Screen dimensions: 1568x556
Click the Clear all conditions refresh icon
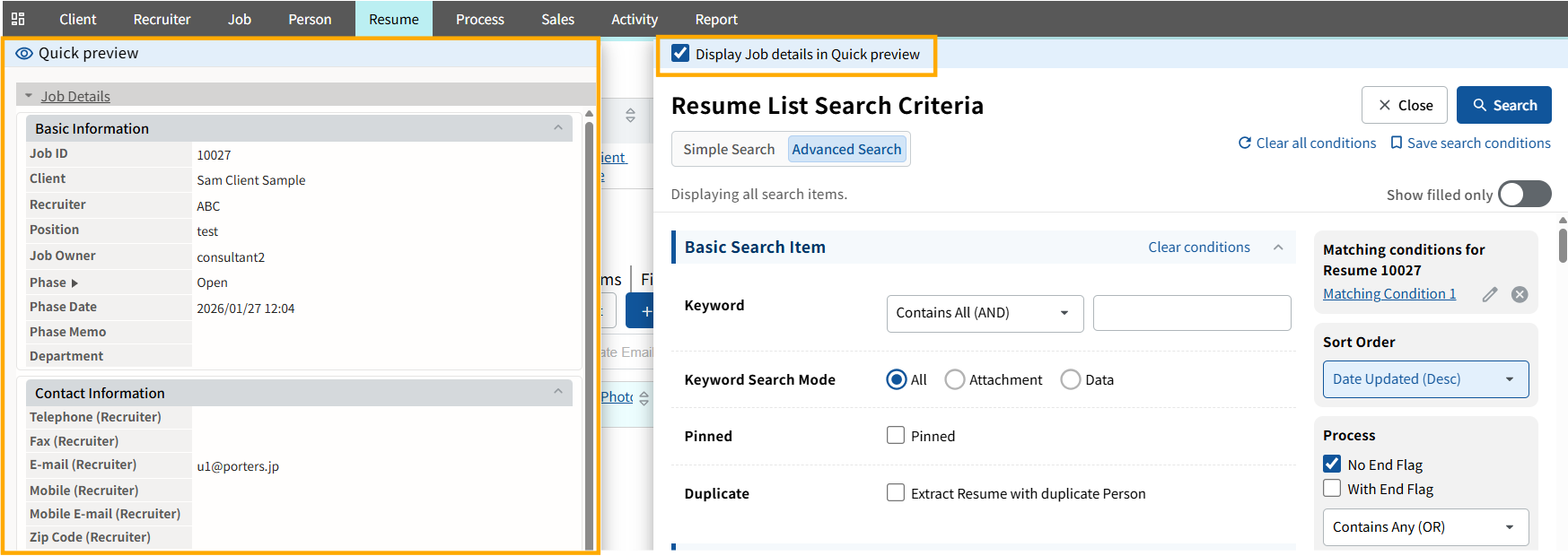click(1245, 143)
